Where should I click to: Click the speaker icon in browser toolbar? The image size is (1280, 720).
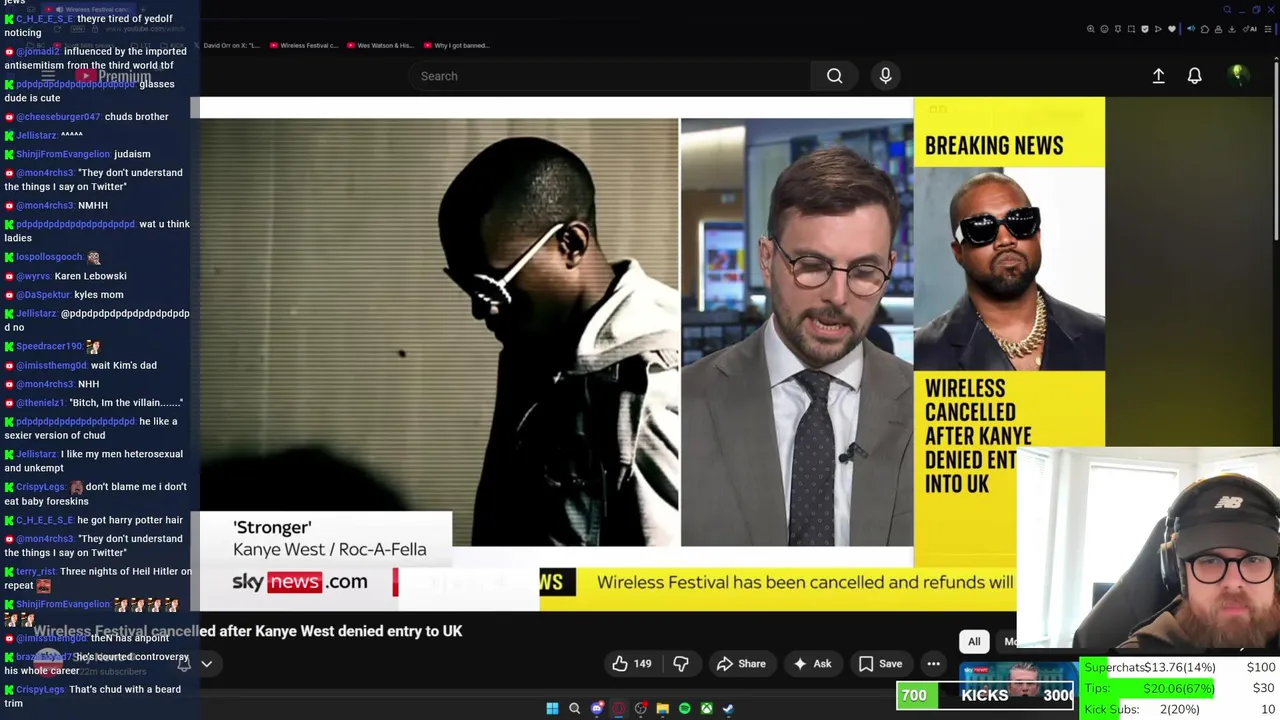click(x=1191, y=29)
